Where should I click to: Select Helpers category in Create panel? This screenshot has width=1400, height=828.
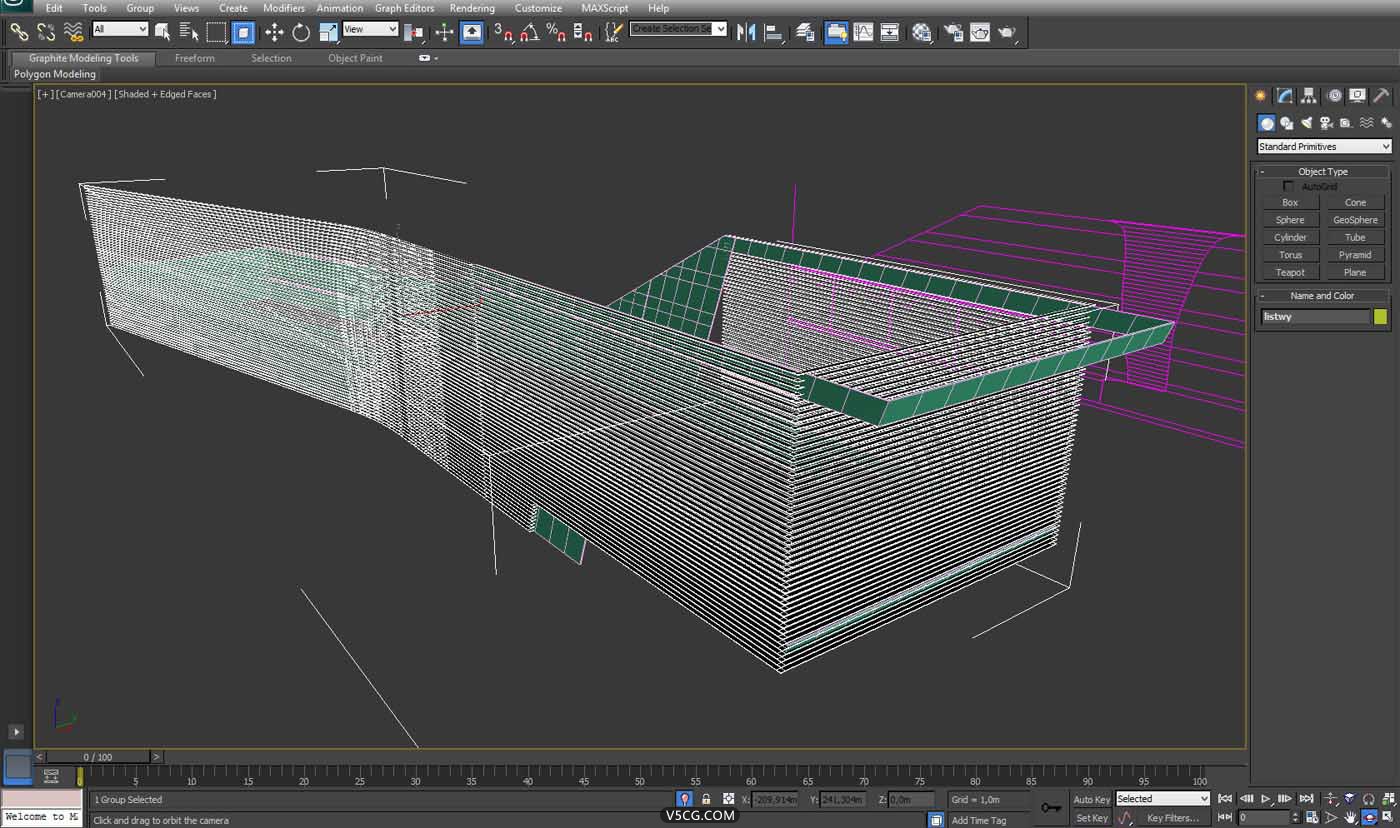pyautogui.click(x=1346, y=123)
